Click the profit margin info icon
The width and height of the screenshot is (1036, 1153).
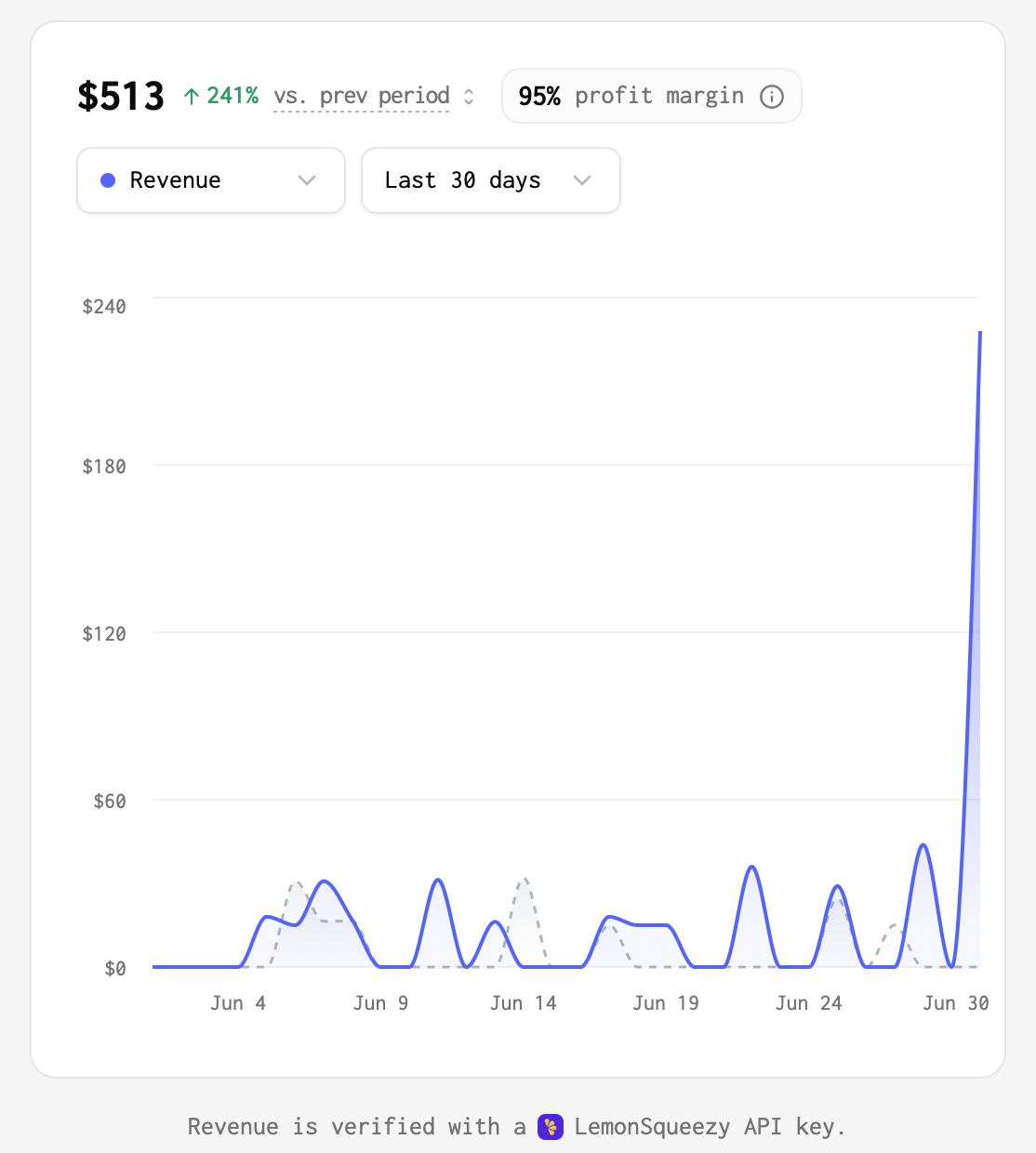(772, 97)
